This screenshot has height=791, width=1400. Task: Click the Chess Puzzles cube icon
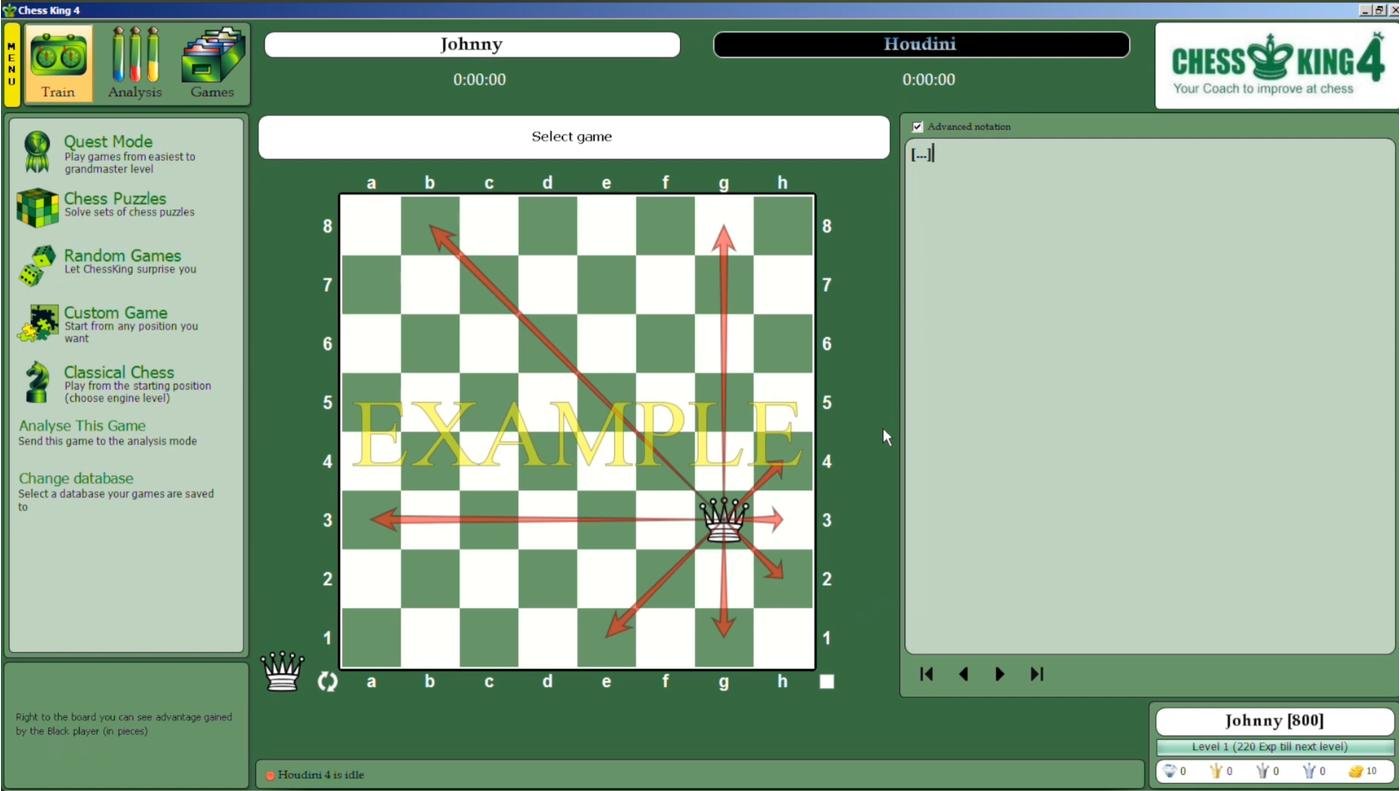click(37, 208)
